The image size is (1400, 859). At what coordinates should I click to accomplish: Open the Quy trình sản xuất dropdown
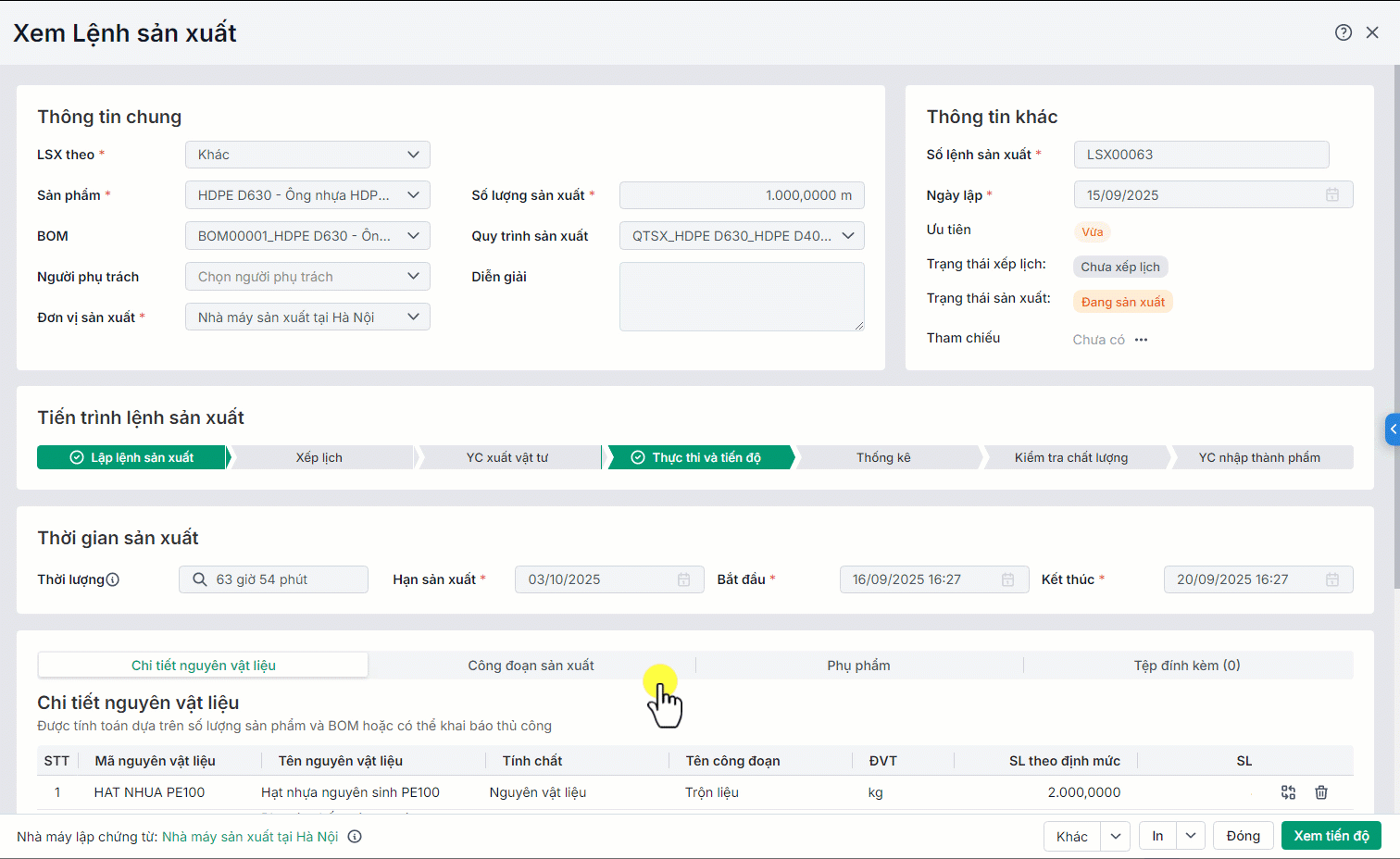[742, 236]
